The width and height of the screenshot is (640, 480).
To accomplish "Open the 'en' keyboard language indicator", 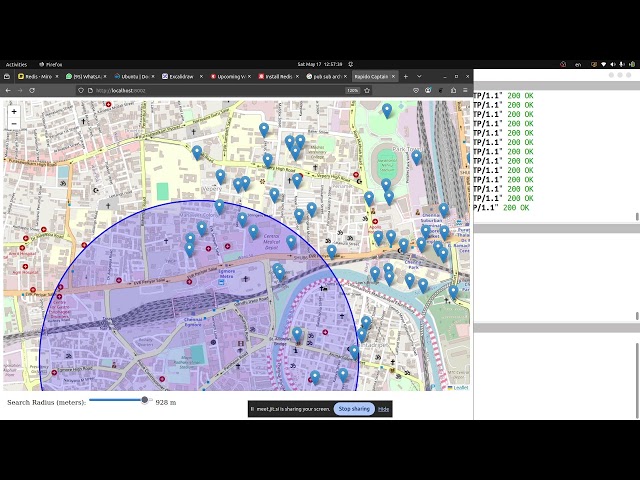I will 578,64.
